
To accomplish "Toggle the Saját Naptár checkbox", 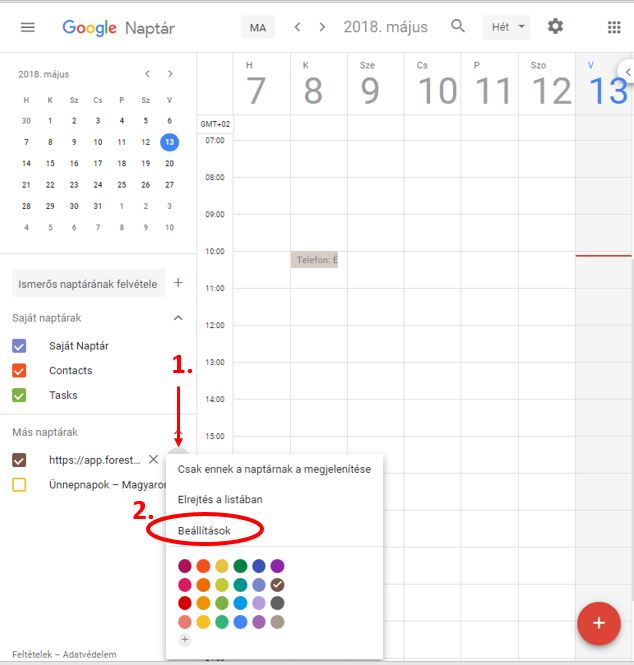I will pyautogui.click(x=19, y=346).
